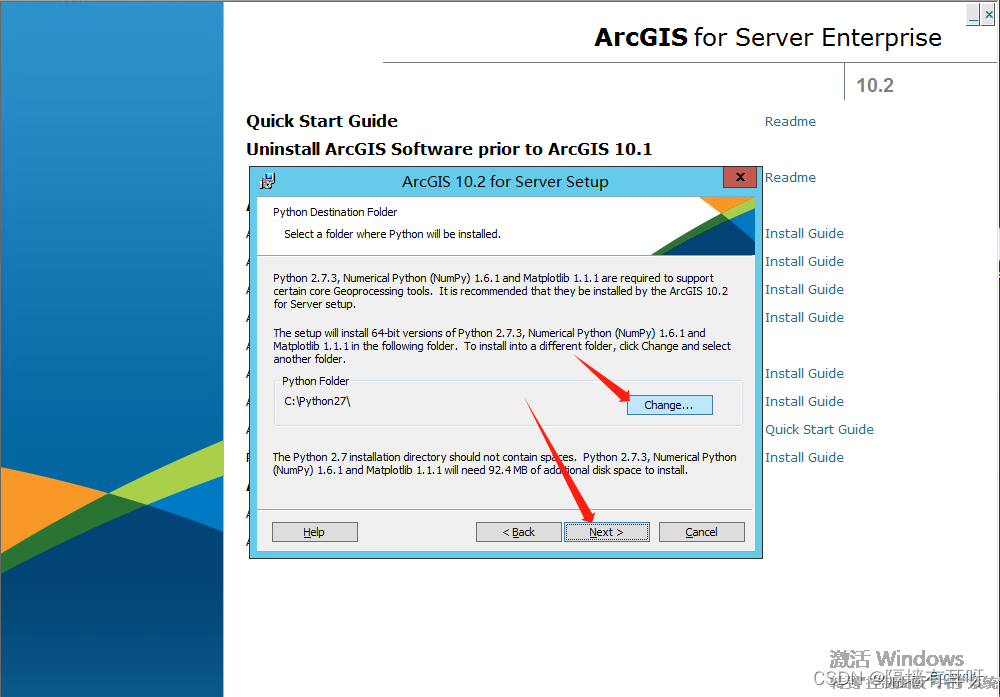Open the Quick Start Guide link on the right
This screenshot has height=697, width=1000.
tap(819, 428)
